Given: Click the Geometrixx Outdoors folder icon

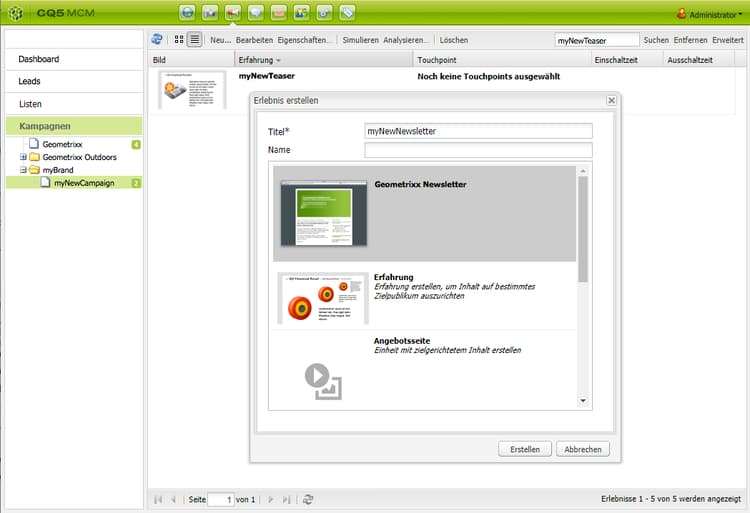Looking at the screenshot, I should tap(34, 157).
